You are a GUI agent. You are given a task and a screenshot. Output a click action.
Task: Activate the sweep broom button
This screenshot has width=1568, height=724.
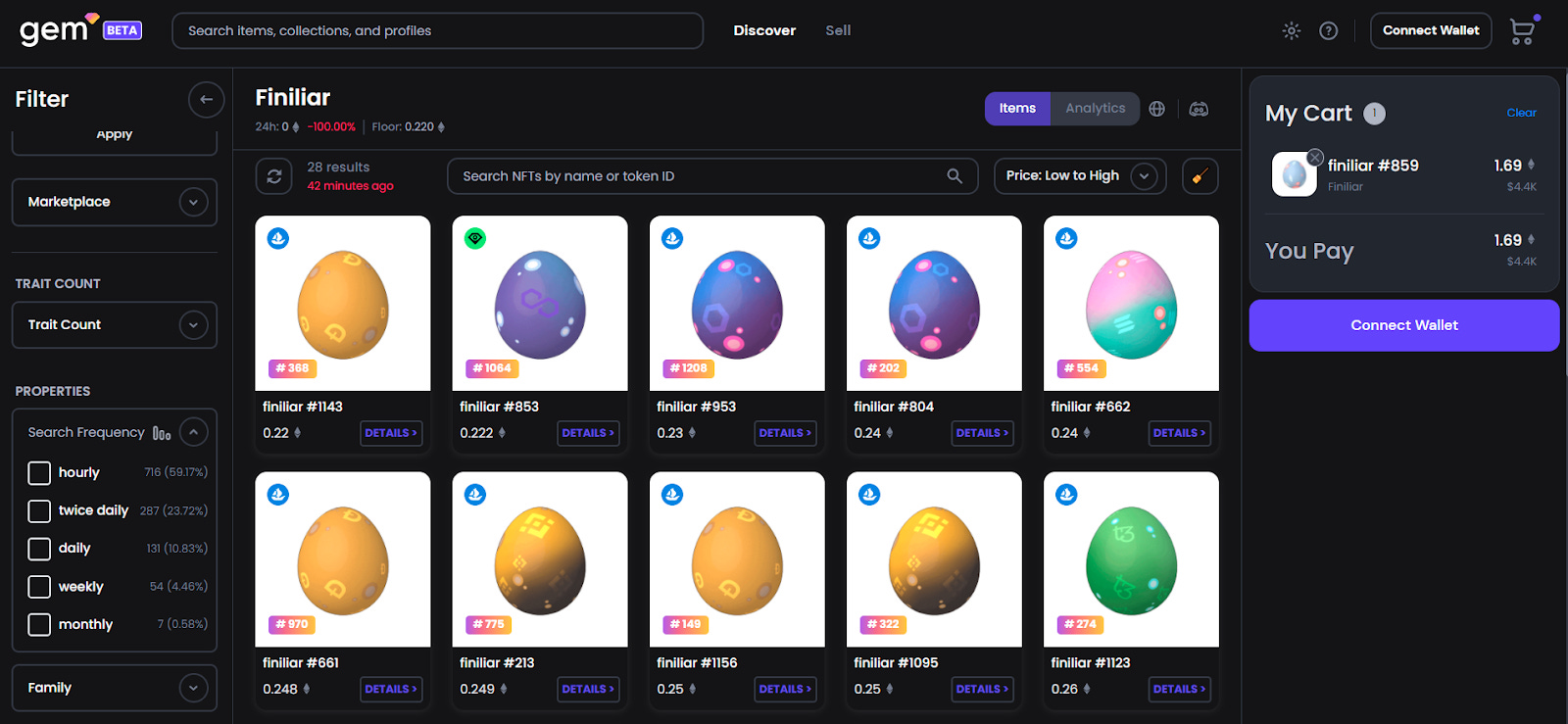coord(1200,176)
